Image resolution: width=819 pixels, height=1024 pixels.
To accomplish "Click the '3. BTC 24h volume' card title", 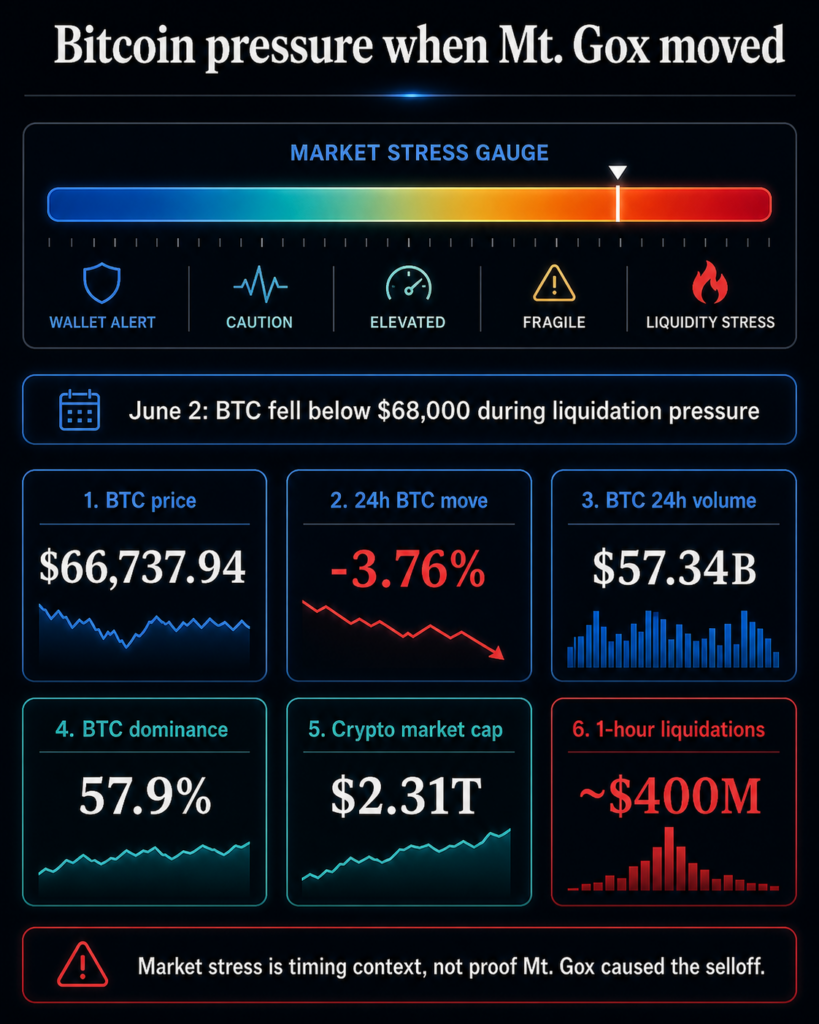I will click(x=669, y=500).
